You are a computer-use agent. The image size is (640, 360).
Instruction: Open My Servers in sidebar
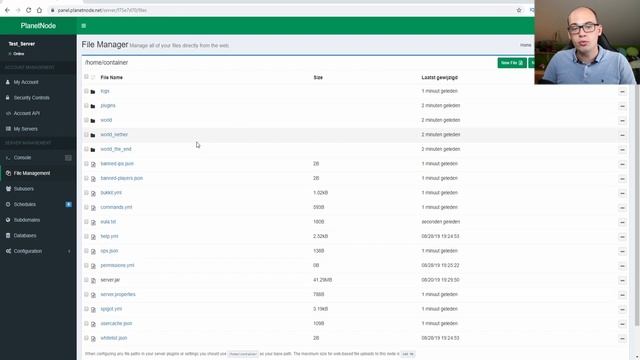pos(38,129)
